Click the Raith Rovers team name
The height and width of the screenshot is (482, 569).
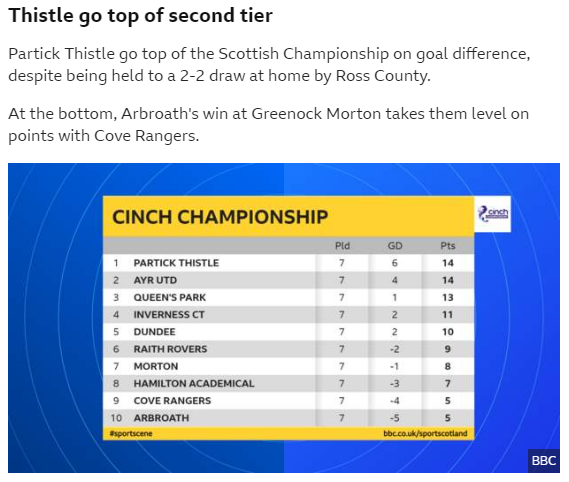coord(170,349)
